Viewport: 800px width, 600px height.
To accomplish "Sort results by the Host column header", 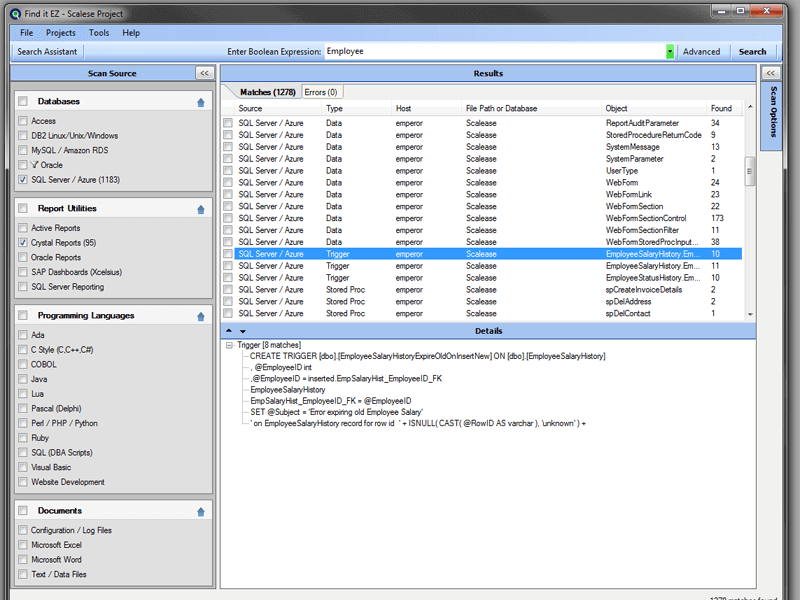I will [427, 108].
